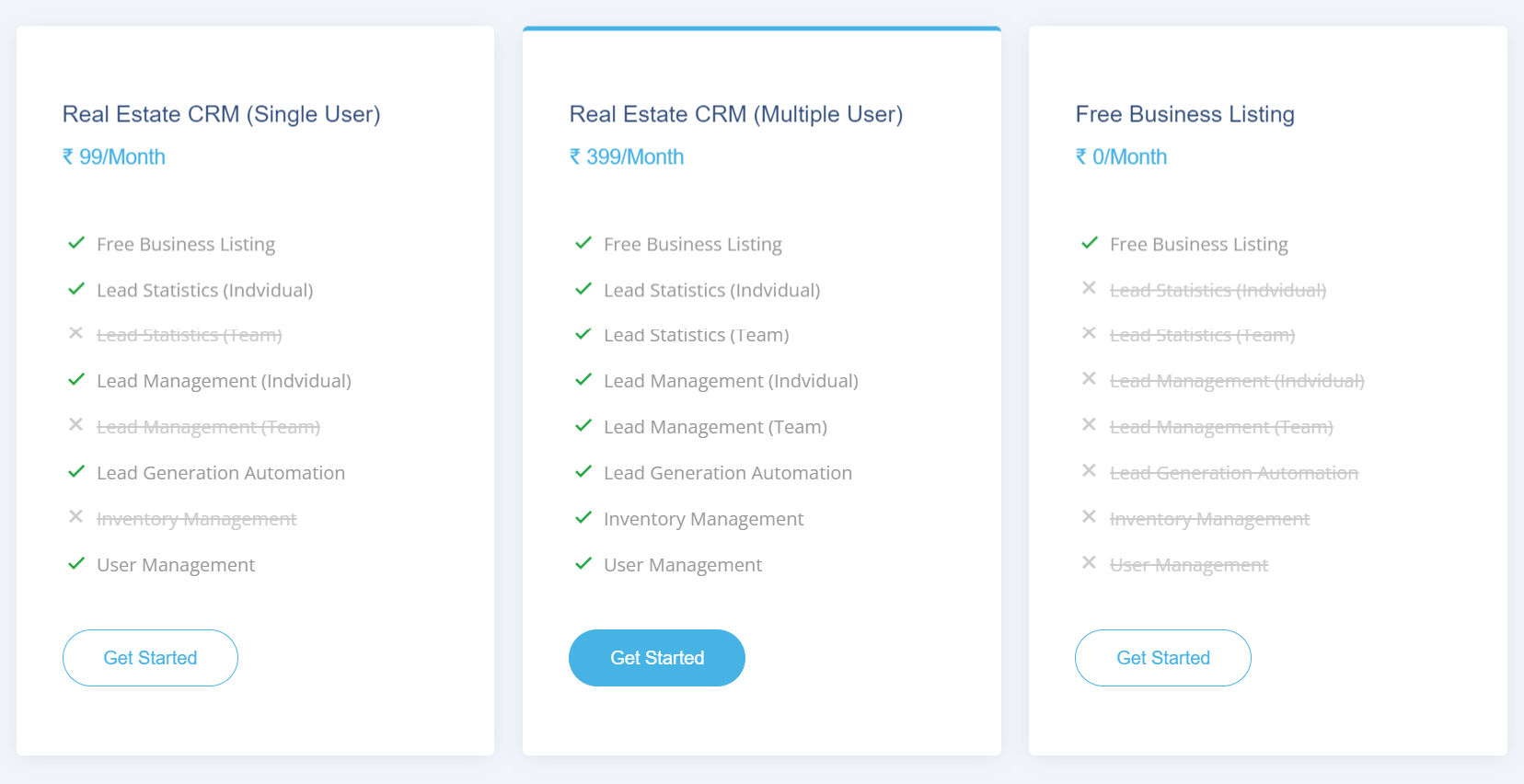Click the Real Estate CRM (Single User) heading
1524x784 pixels.
(x=221, y=114)
